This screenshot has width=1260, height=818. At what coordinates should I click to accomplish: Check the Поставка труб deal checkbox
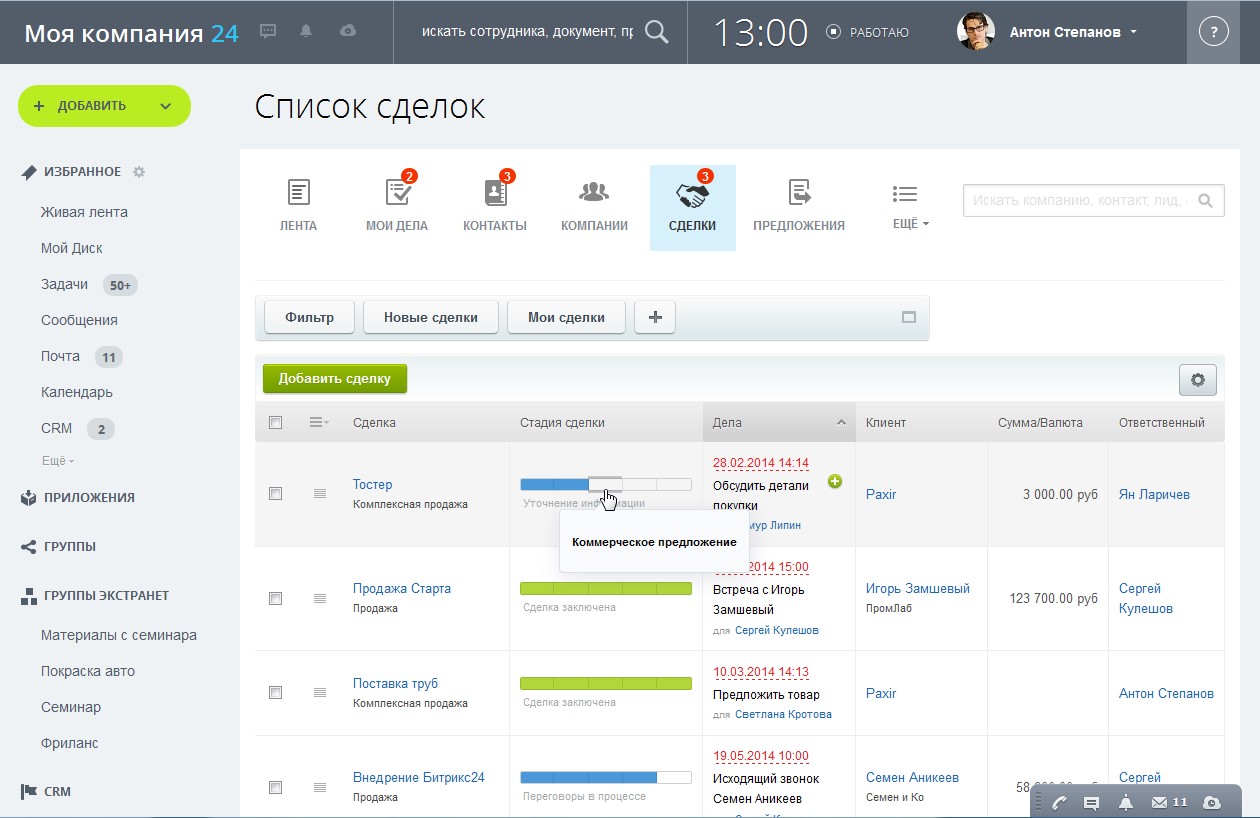[276, 692]
